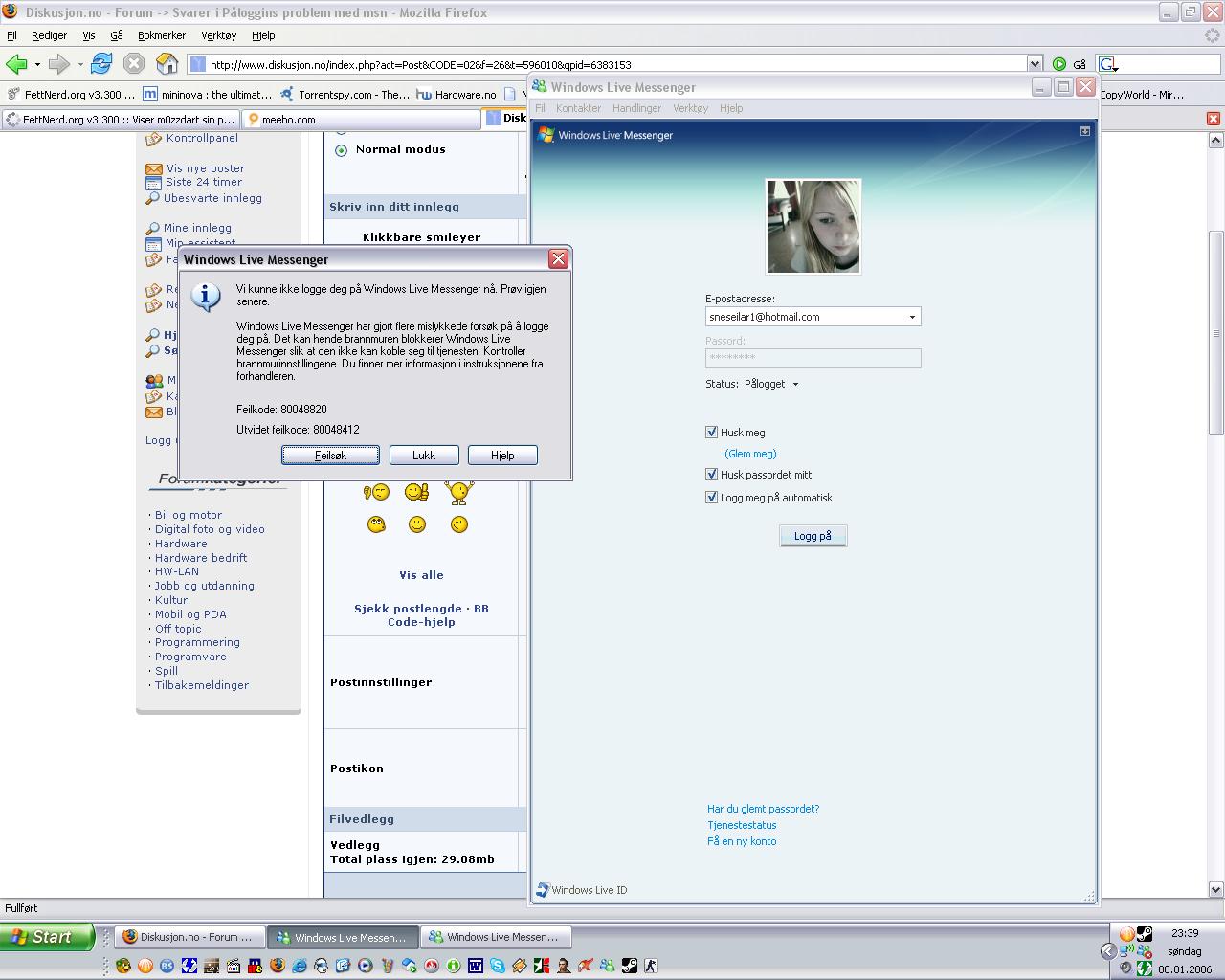Image resolution: width=1225 pixels, height=980 pixels.
Task: Click the Vis nye poster envelope icon
Action: click(153, 168)
